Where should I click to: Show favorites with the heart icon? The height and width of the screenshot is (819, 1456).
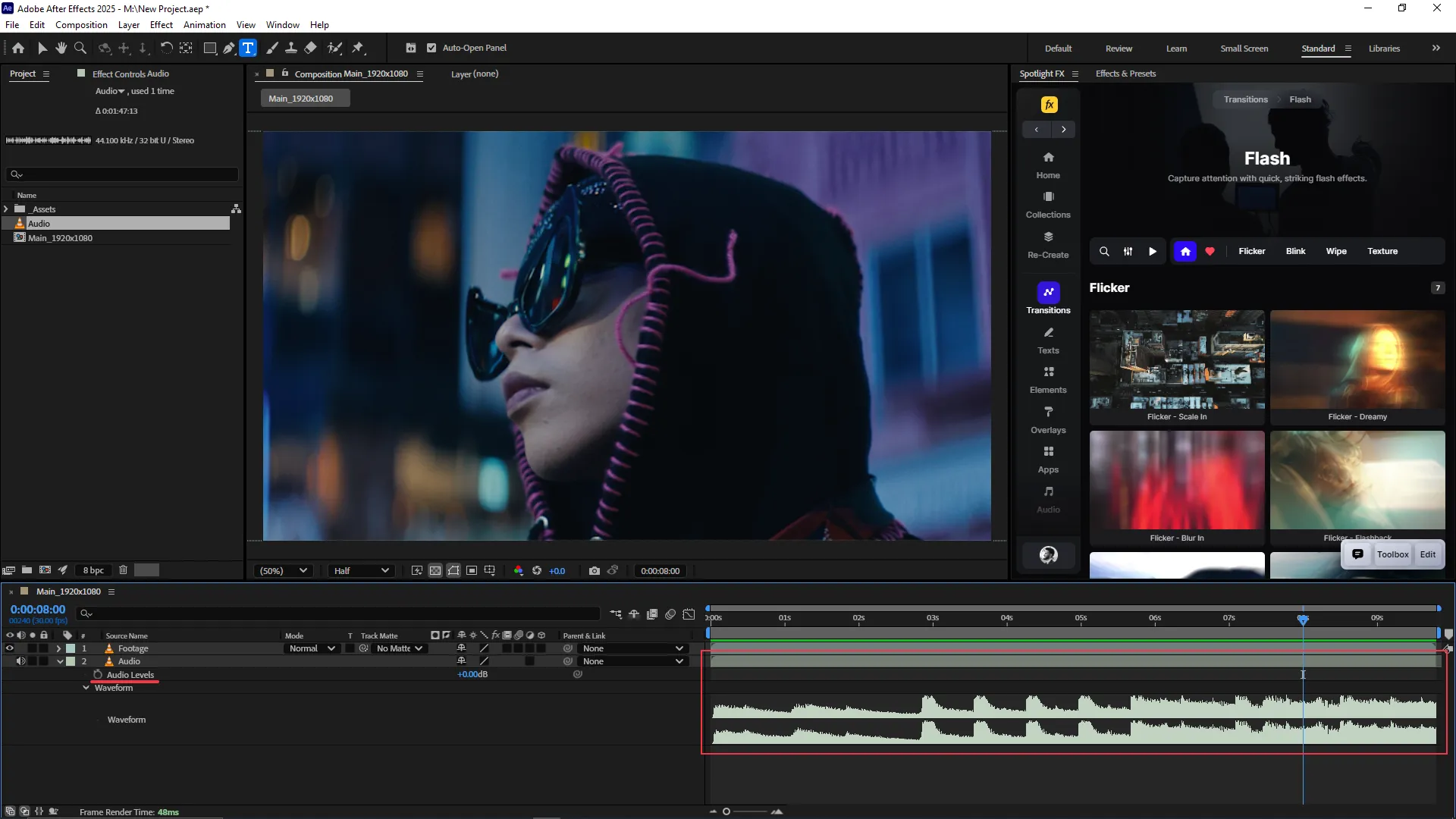(1210, 252)
